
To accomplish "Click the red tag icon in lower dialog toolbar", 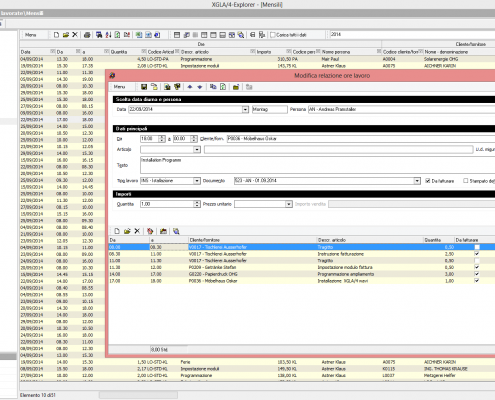I will tap(150, 231).
